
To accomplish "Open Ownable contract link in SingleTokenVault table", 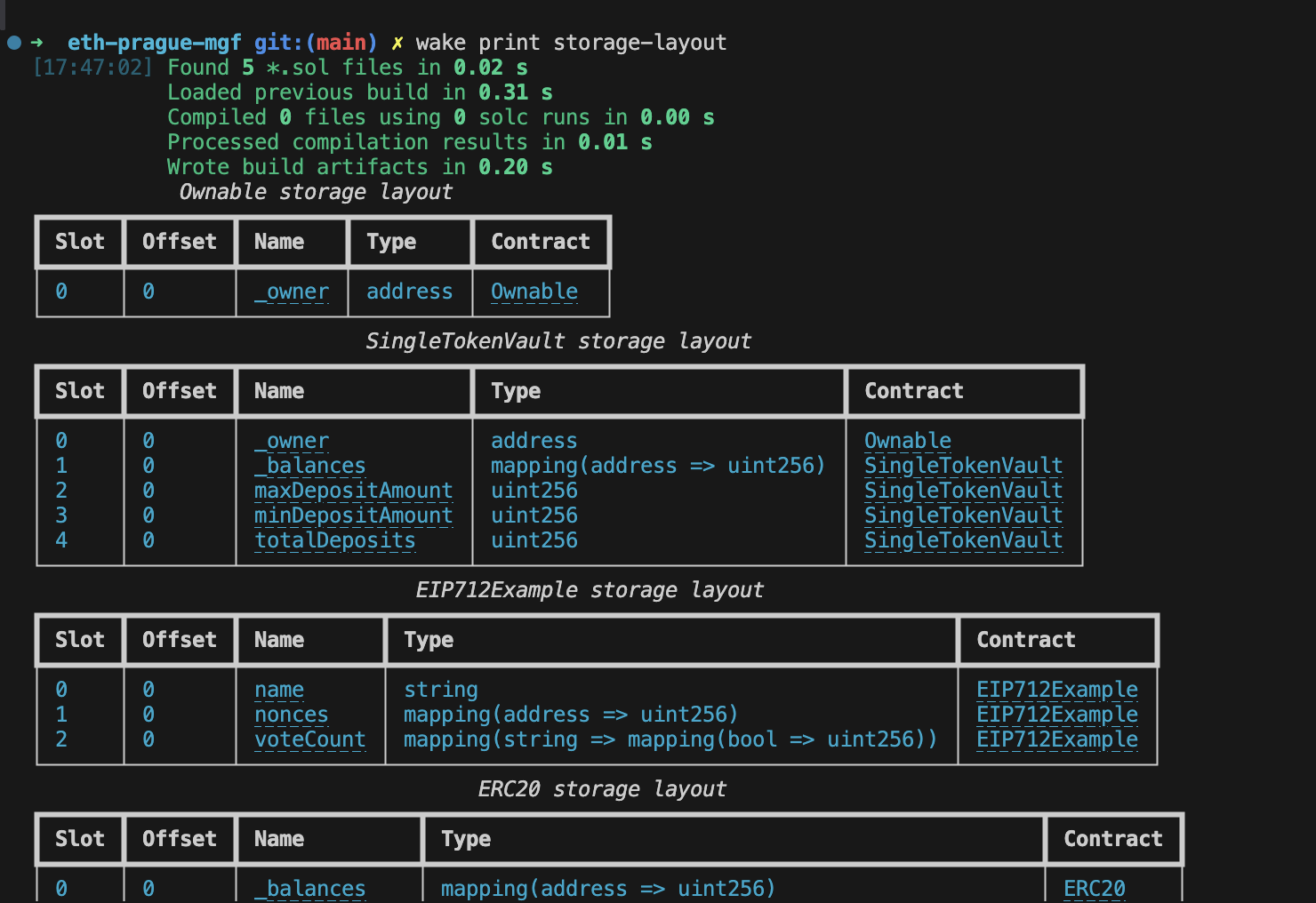I will [x=907, y=441].
